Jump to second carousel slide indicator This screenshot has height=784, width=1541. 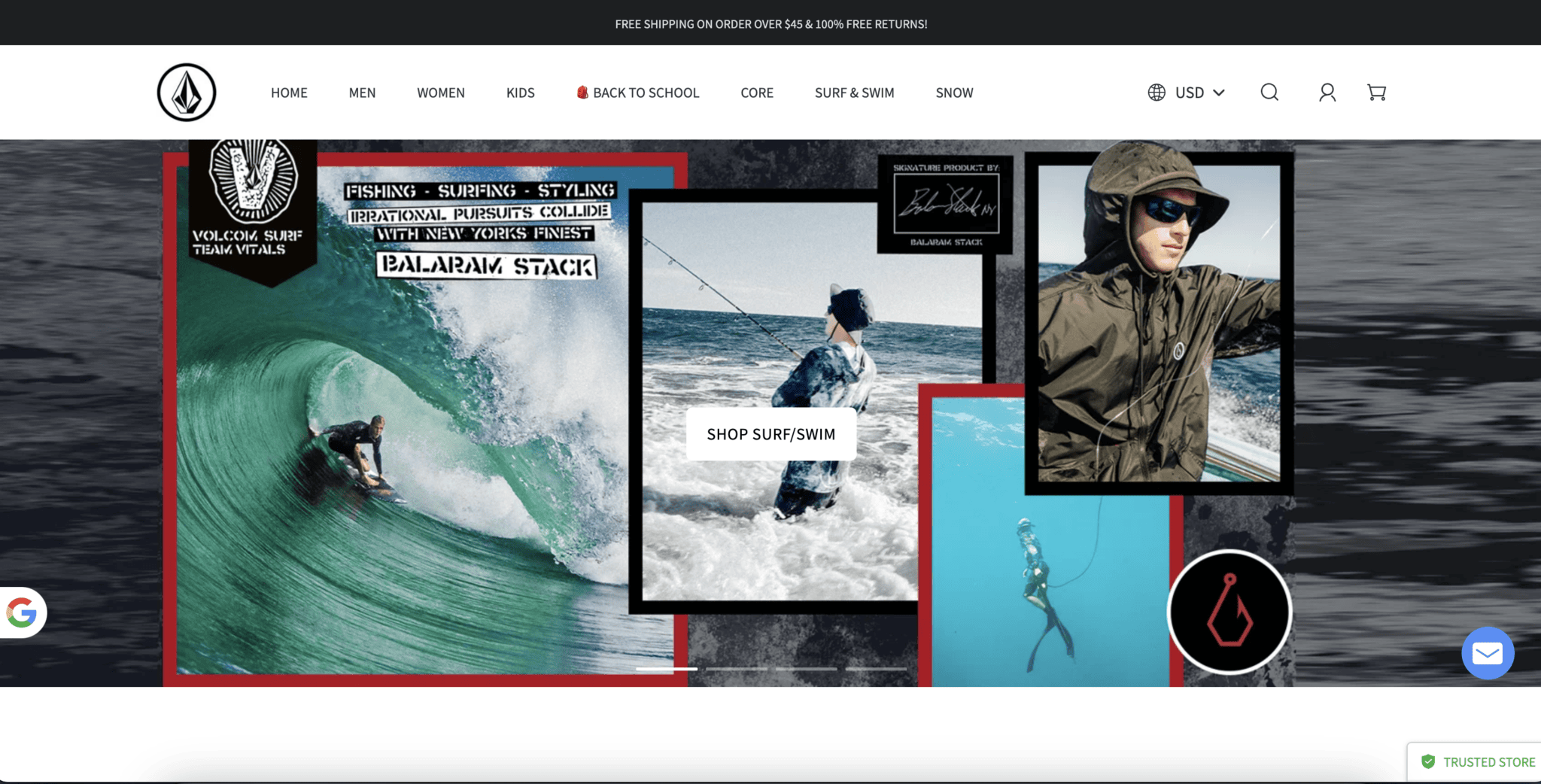coord(736,668)
